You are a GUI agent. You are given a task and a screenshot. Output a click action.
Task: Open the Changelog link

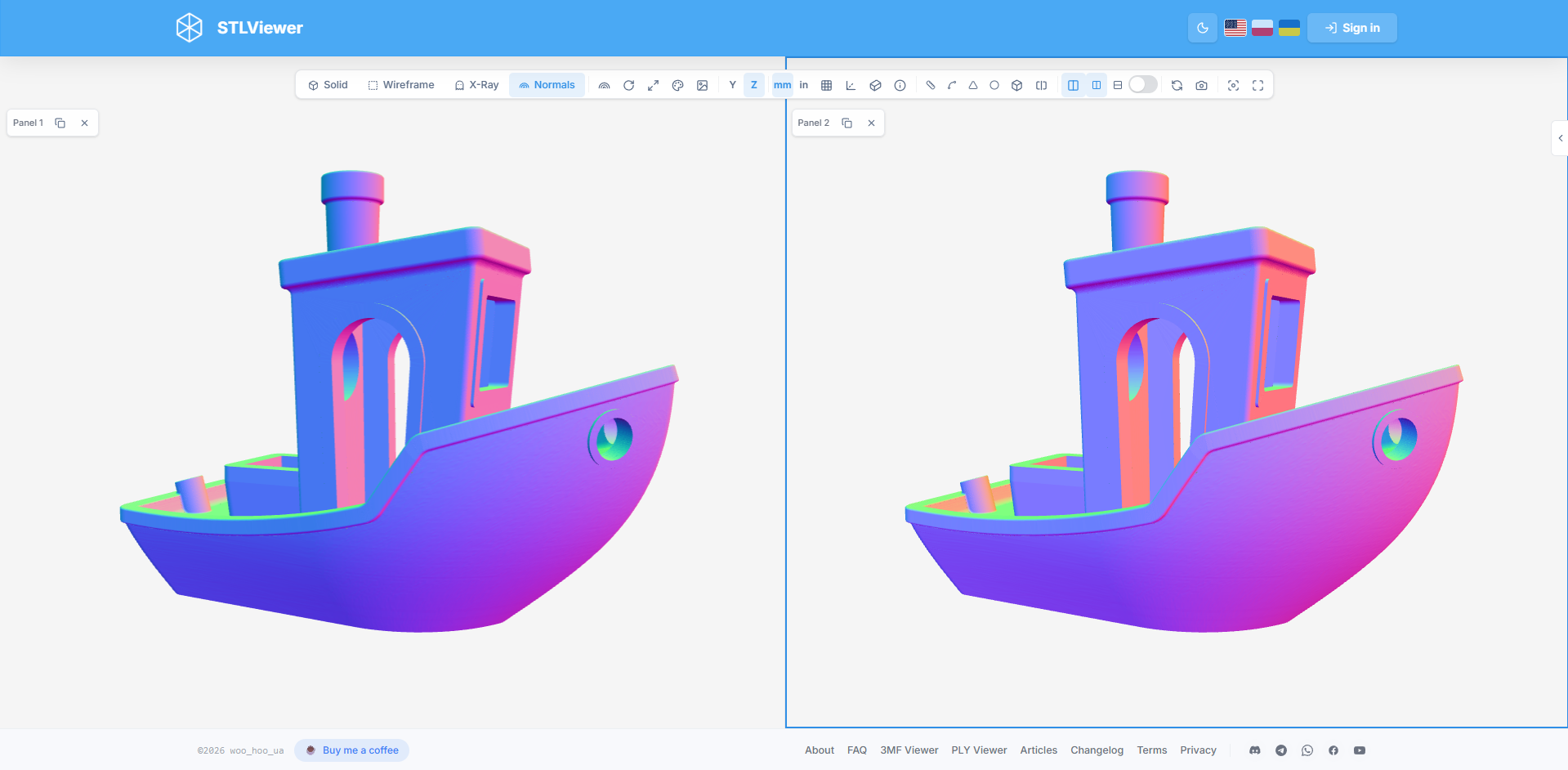pos(1097,750)
